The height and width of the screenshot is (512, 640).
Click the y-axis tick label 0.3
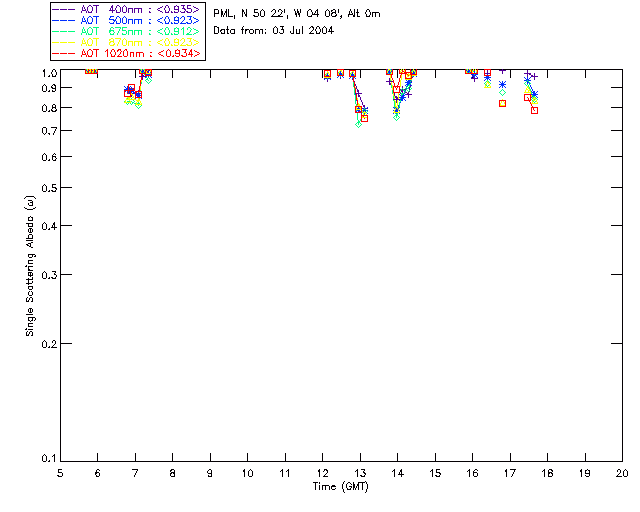pyautogui.click(x=47, y=275)
